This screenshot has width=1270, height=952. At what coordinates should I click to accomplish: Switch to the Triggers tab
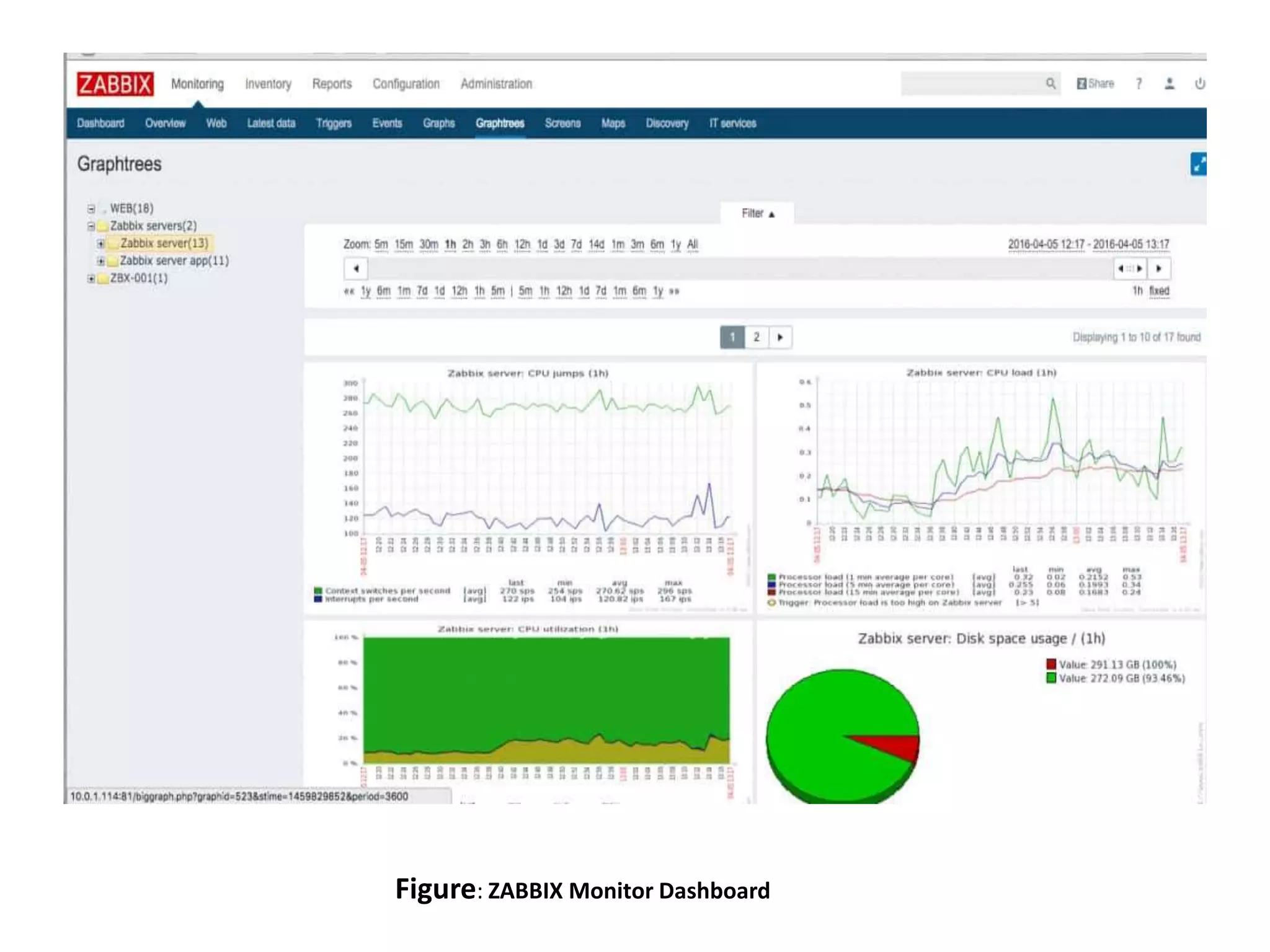pos(334,123)
